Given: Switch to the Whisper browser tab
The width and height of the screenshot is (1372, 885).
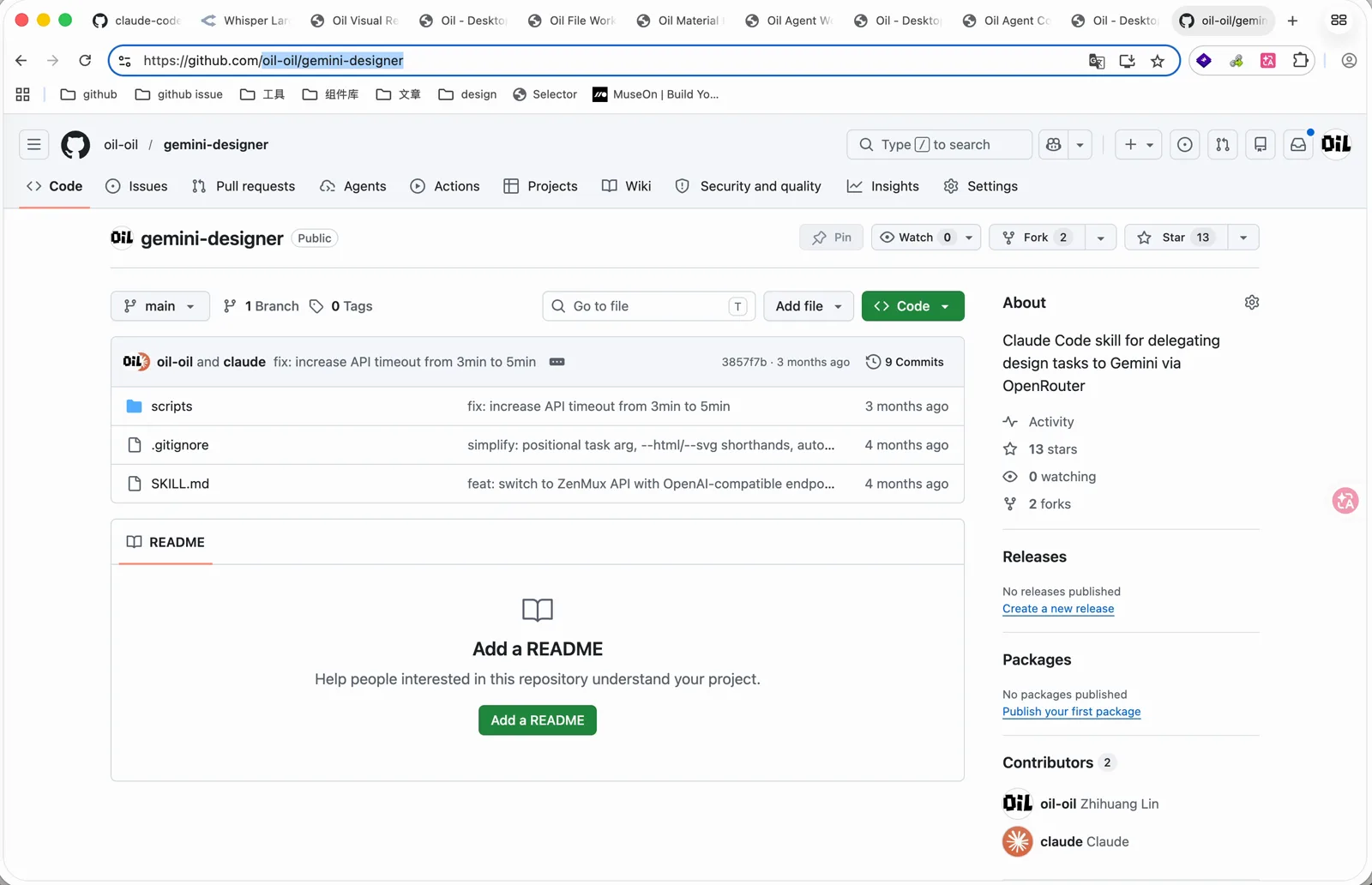Looking at the screenshot, I should pyautogui.click(x=246, y=21).
